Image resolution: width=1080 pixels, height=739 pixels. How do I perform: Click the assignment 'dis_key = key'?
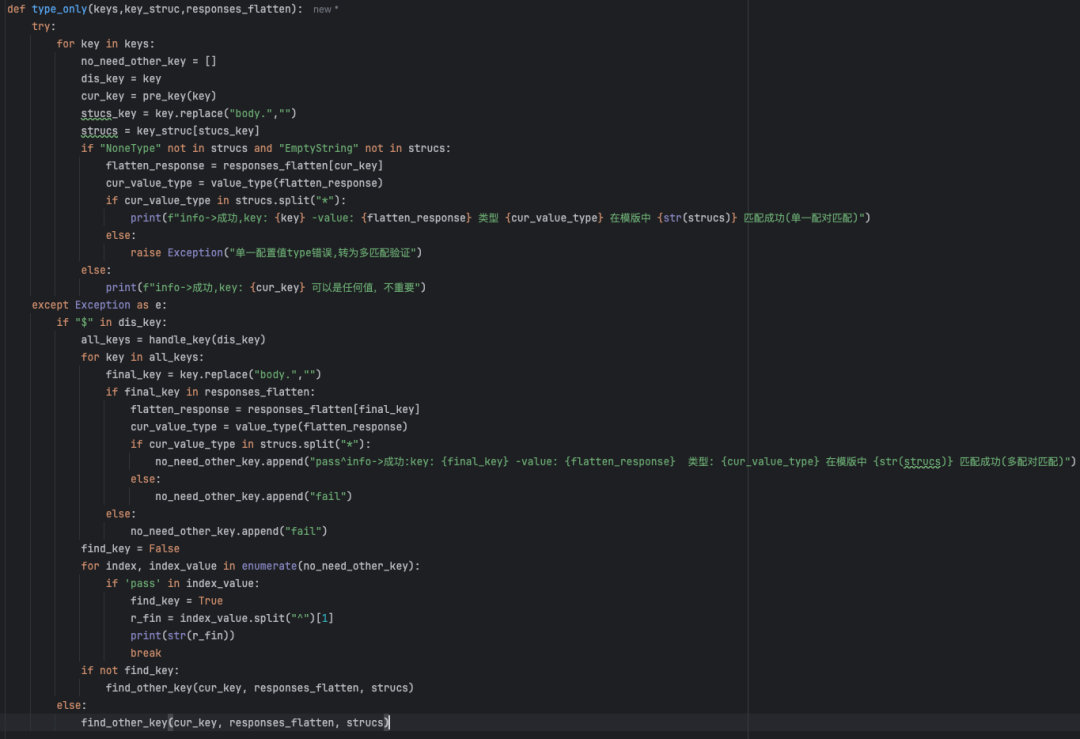tap(121, 79)
